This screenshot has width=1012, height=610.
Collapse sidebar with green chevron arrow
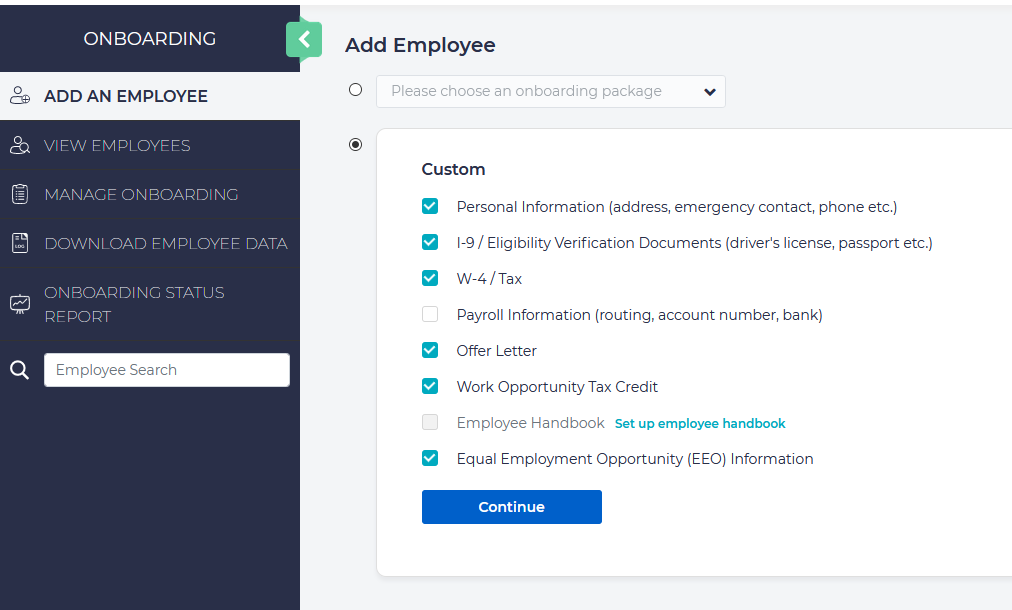tap(304, 40)
